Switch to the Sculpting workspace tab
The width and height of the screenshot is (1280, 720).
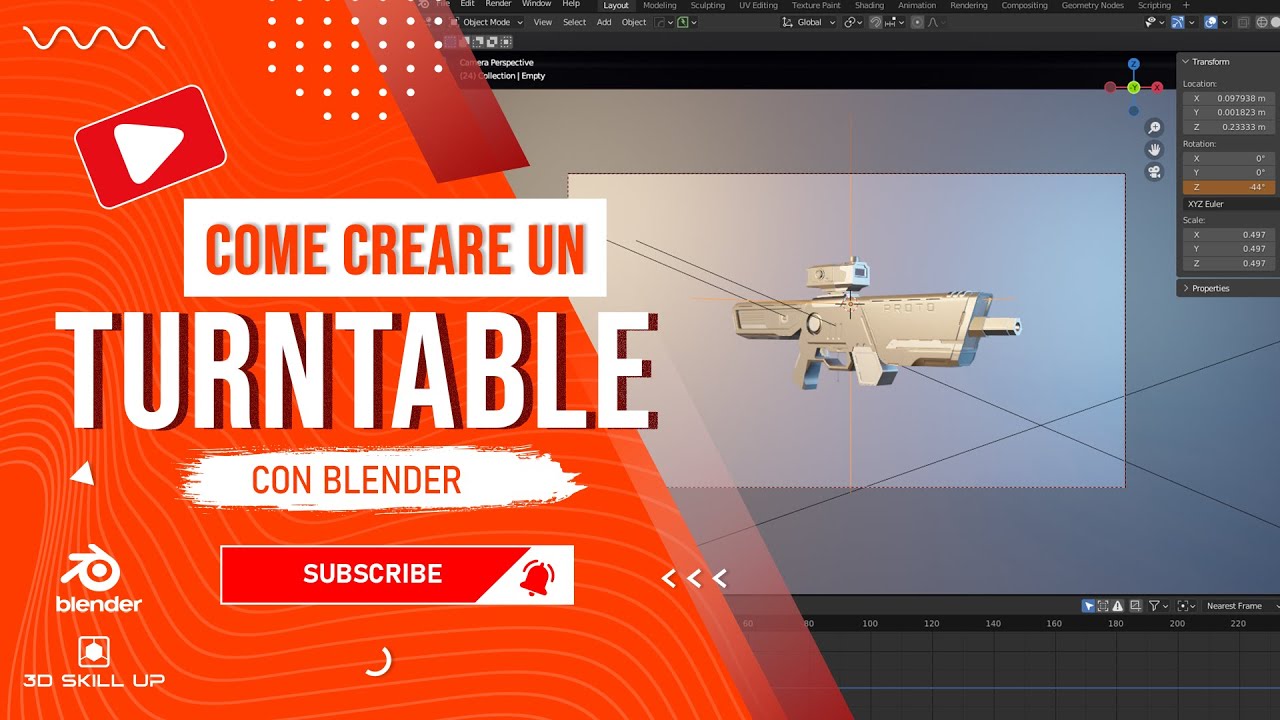tap(708, 5)
